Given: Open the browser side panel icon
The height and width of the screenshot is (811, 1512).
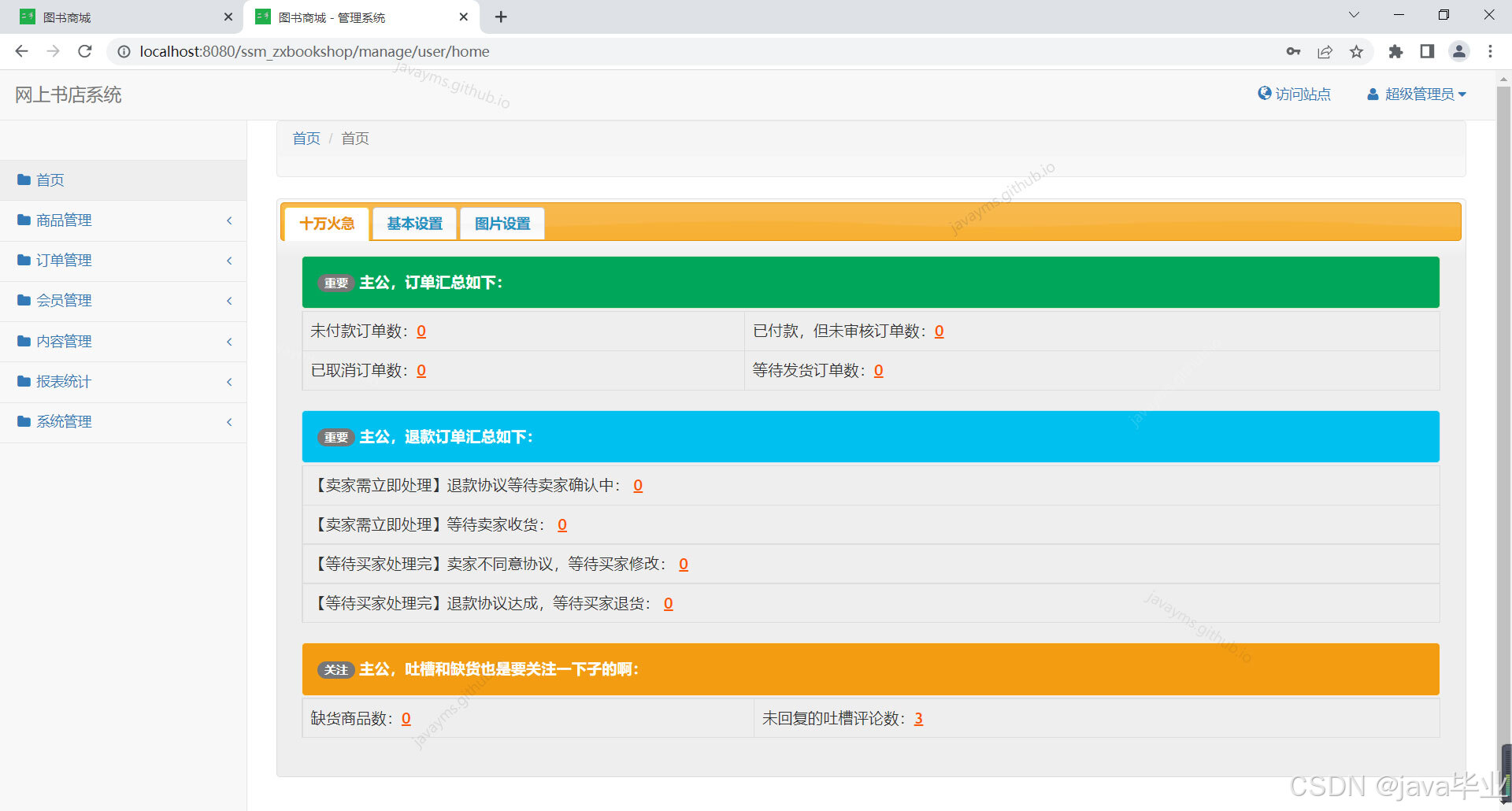Looking at the screenshot, I should pos(1427,51).
